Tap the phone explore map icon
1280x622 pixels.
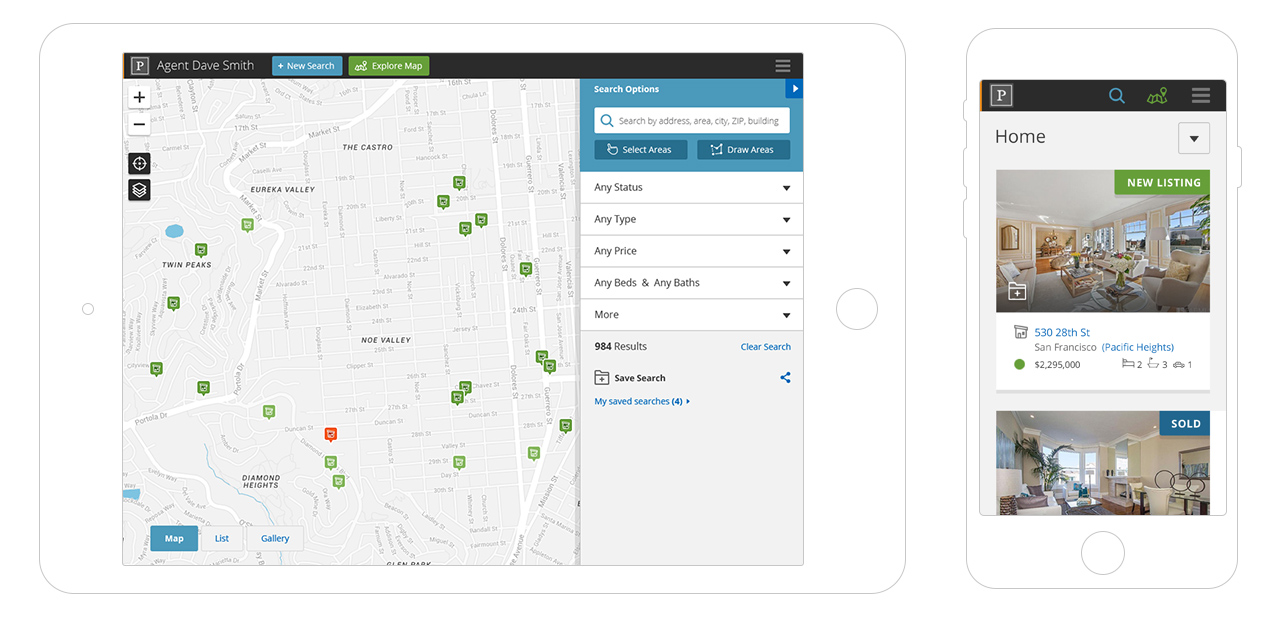coord(1157,96)
